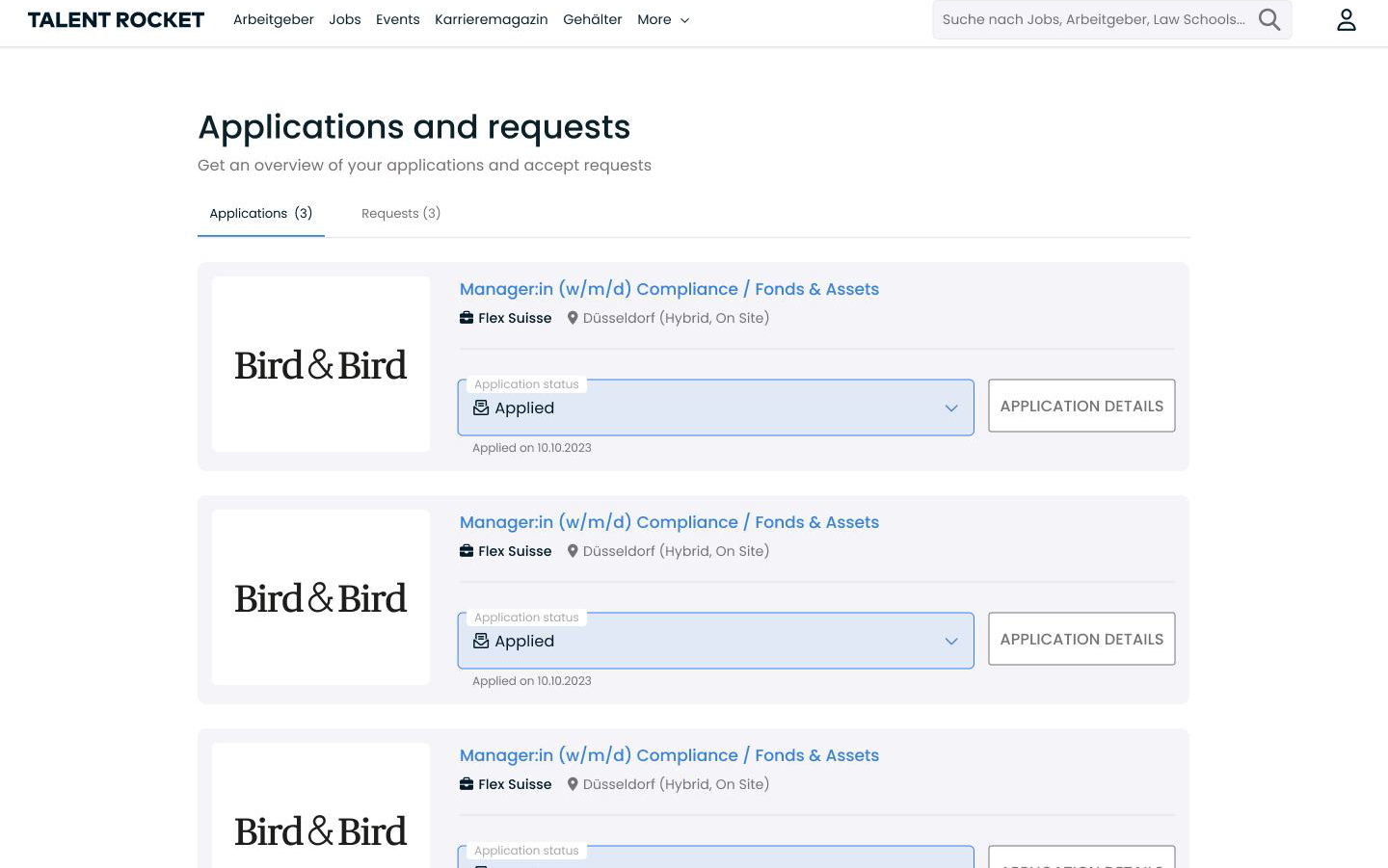This screenshot has height=868, width=1388.
Task: Click 'Düsseldorf (Hybrid, On Site)' in the first card
Action: point(676,318)
